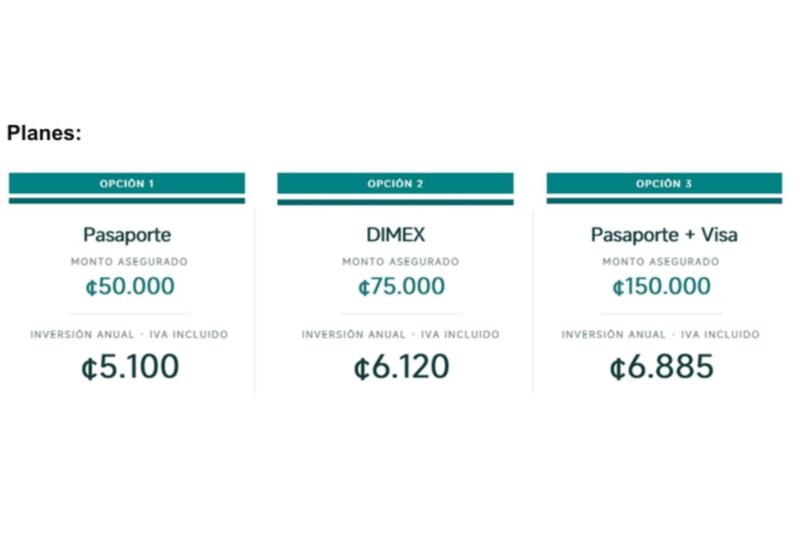Image resolution: width=800 pixels, height=533 pixels.
Task: Click Inversión Anual label in Opción 3
Action: coord(614,335)
